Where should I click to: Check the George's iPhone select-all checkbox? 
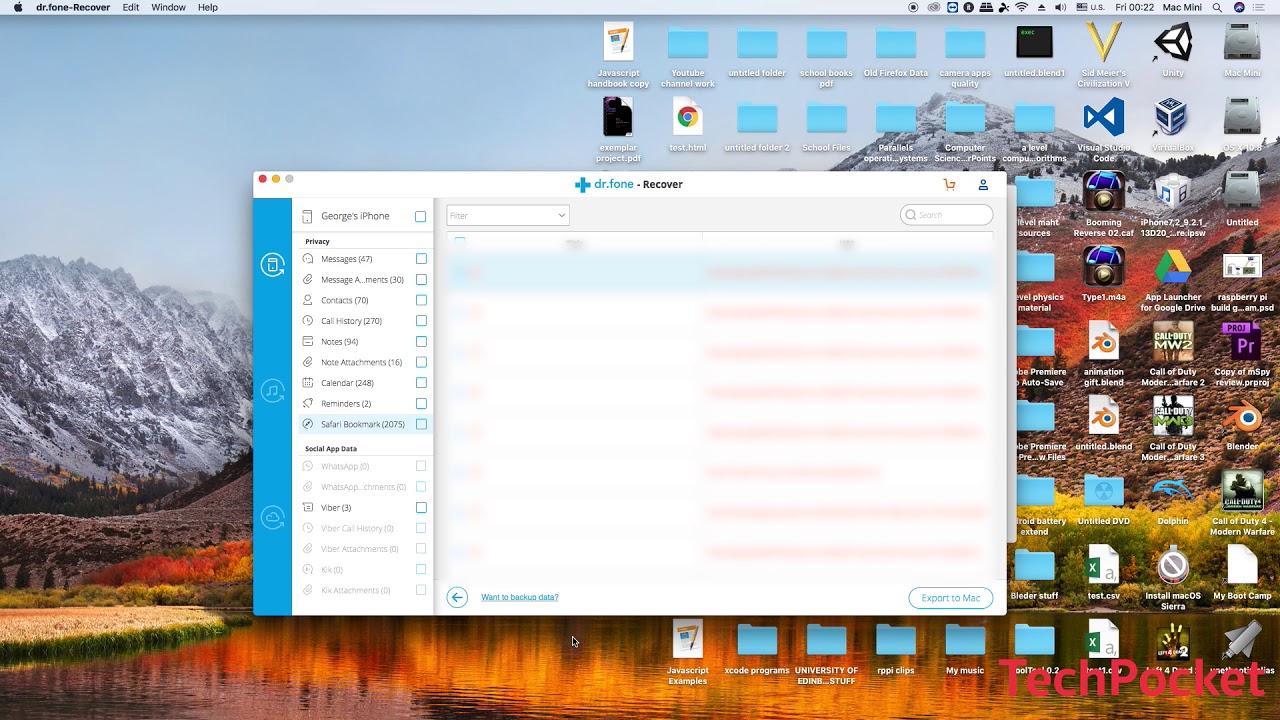(421, 216)
